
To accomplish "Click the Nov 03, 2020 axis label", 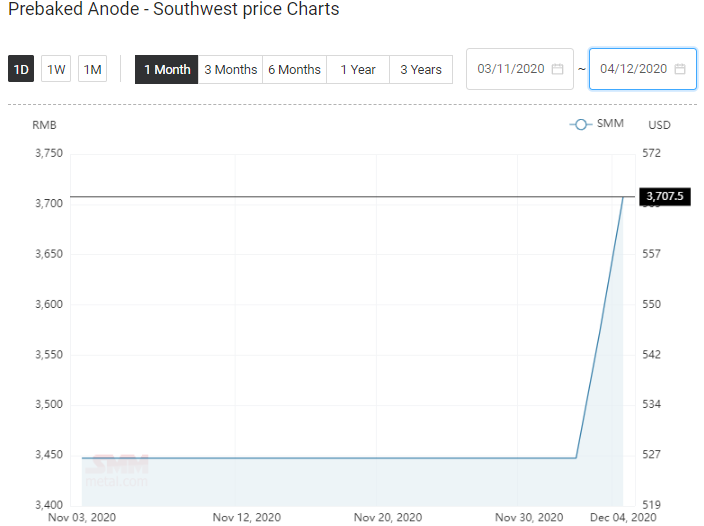I will click(82, 517).
